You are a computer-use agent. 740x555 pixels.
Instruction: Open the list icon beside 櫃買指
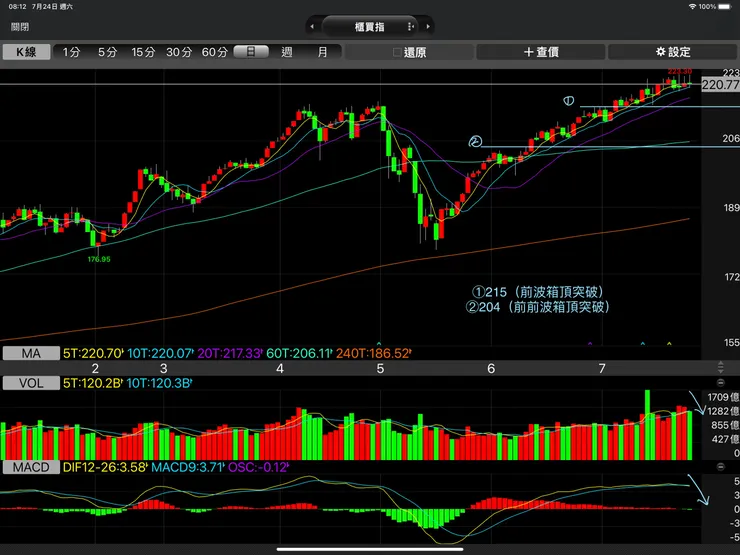pos(410,27)
